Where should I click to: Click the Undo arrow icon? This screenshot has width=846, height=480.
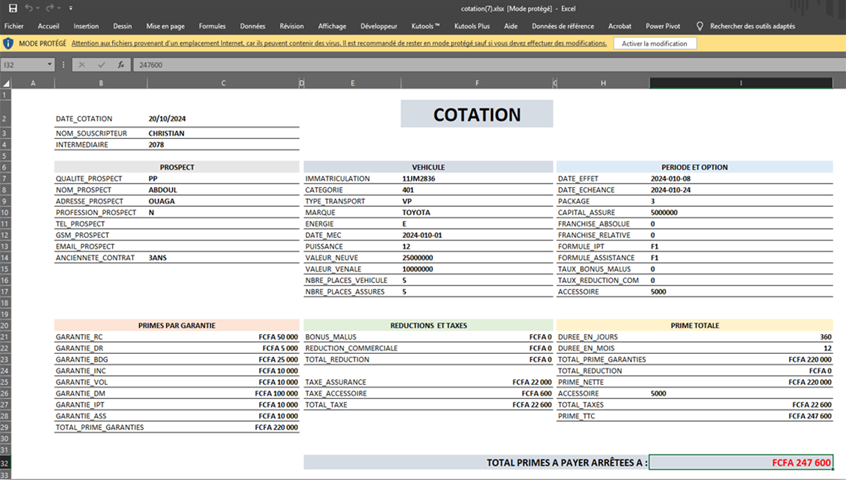tap(30, 7)
